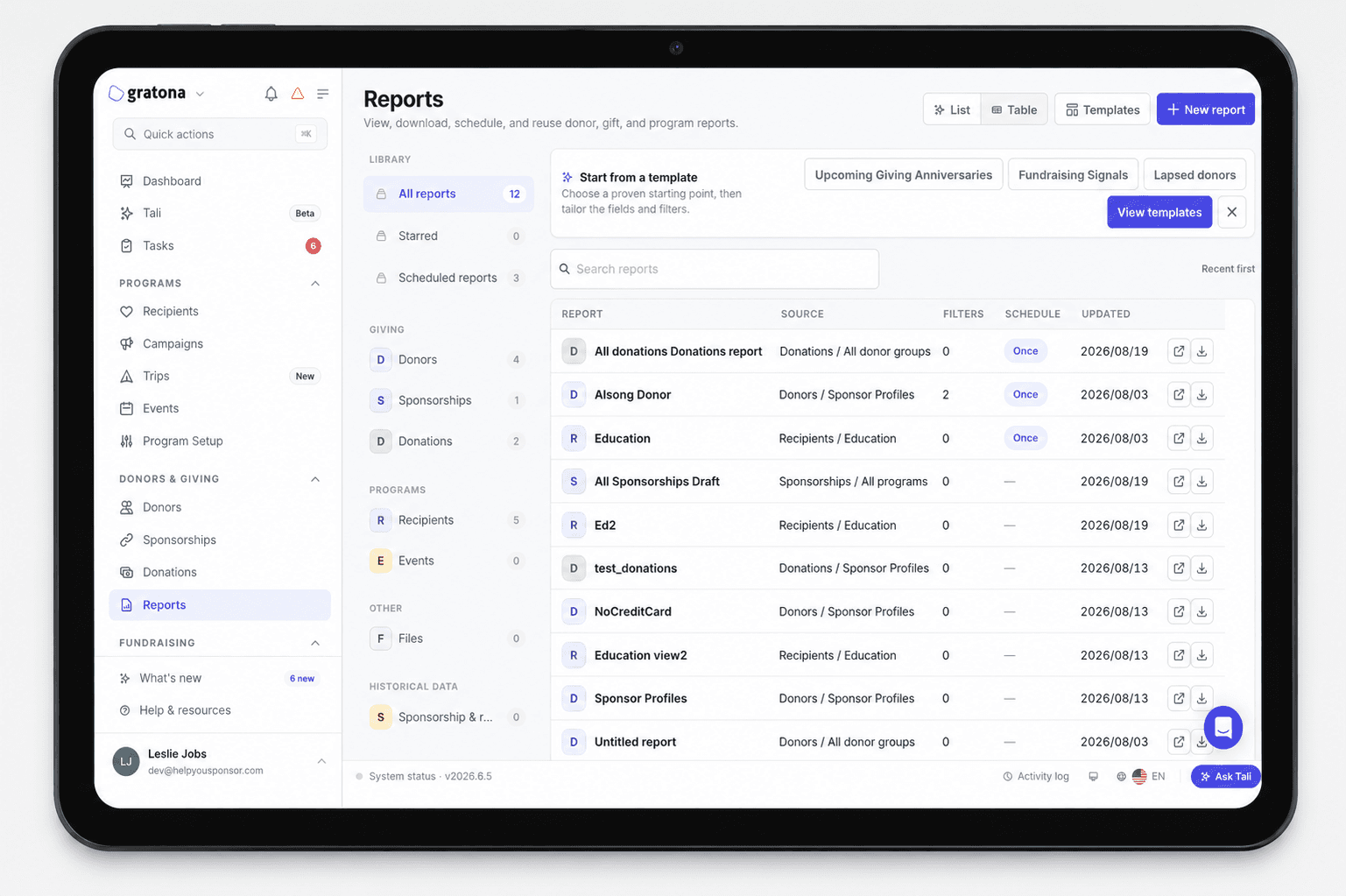
Task: Click View templates button
Action: coord(1159,213)
